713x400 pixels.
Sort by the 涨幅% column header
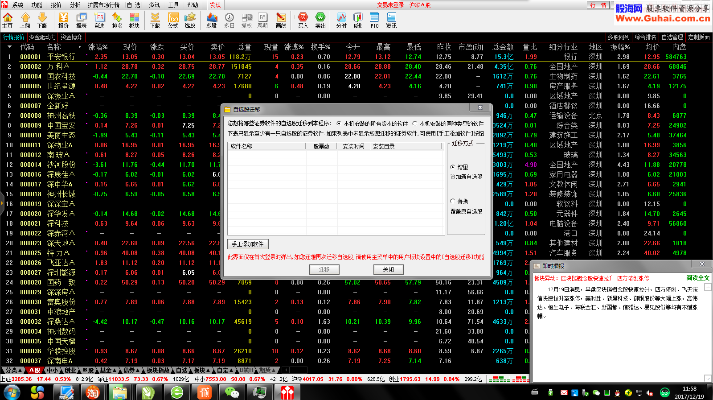click(98, 47)
